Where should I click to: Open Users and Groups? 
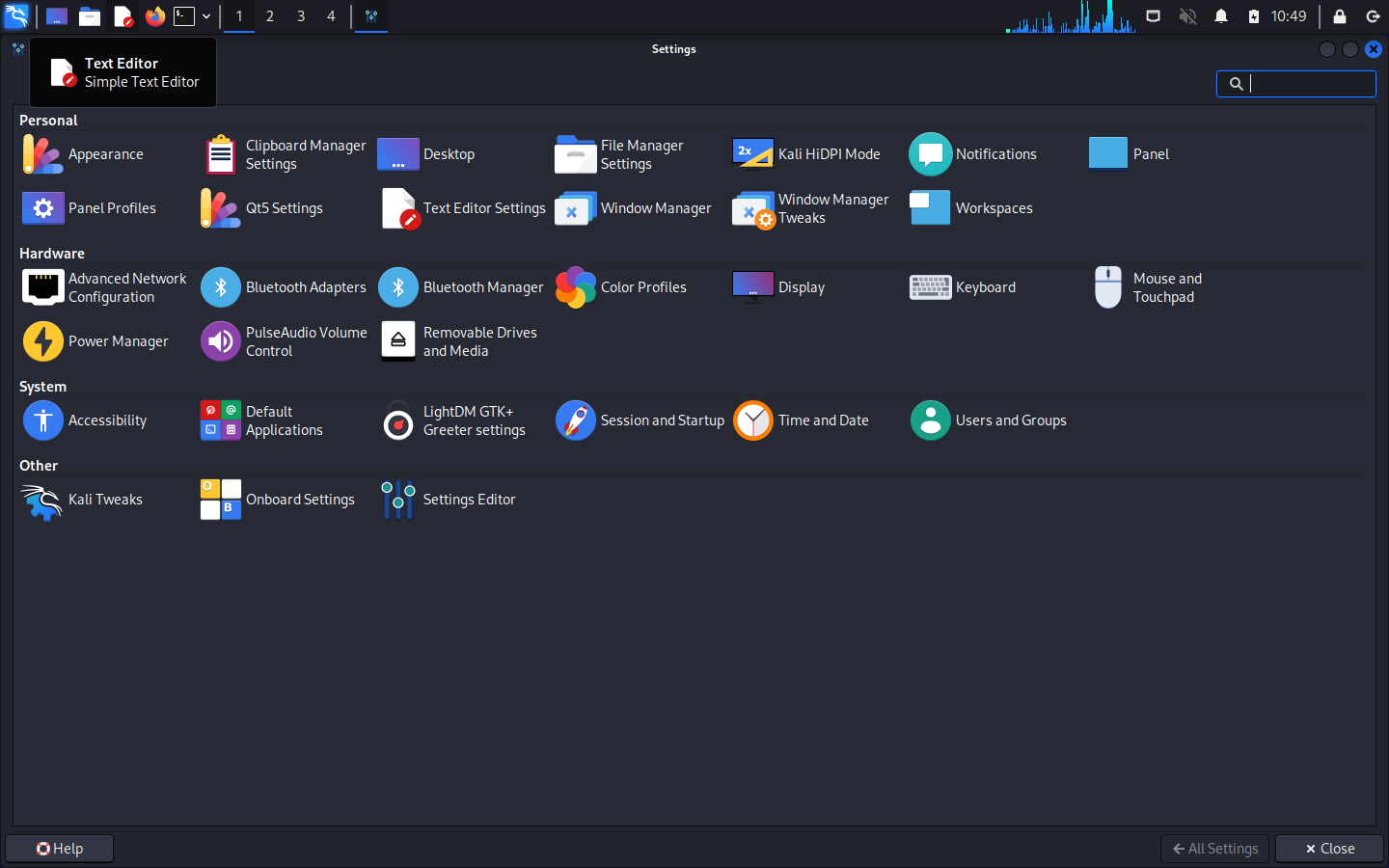(989, 420)
